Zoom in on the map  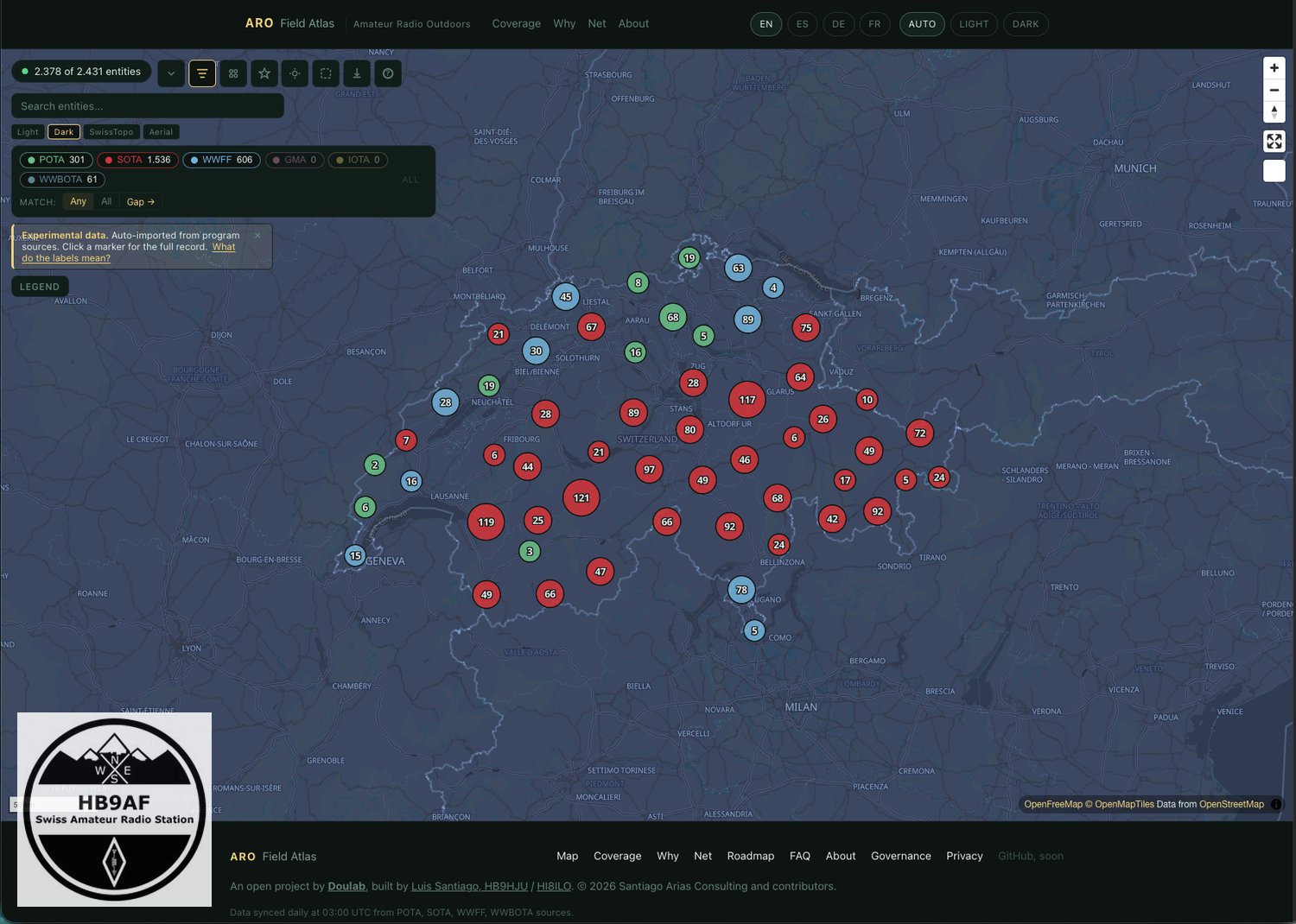coord(1274,68)
